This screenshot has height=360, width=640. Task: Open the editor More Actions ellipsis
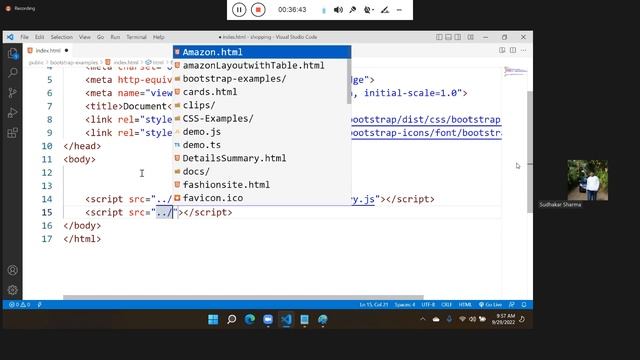524,50
